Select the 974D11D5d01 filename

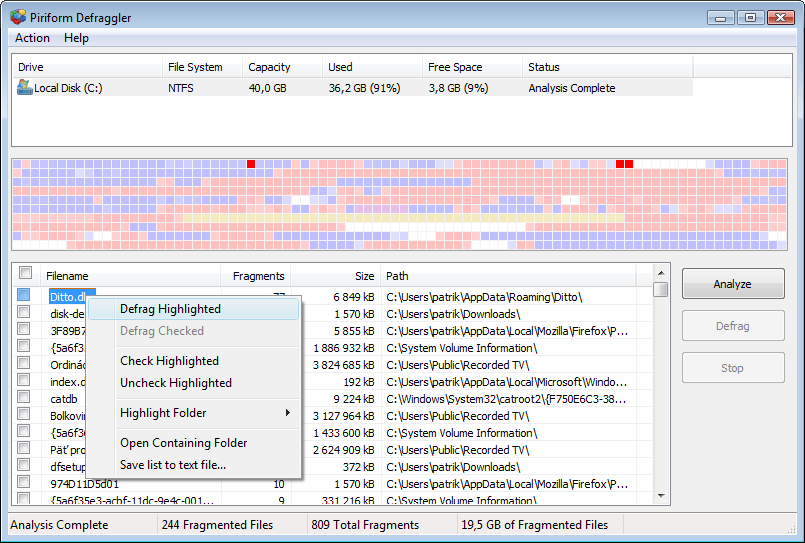coord(85,484)
